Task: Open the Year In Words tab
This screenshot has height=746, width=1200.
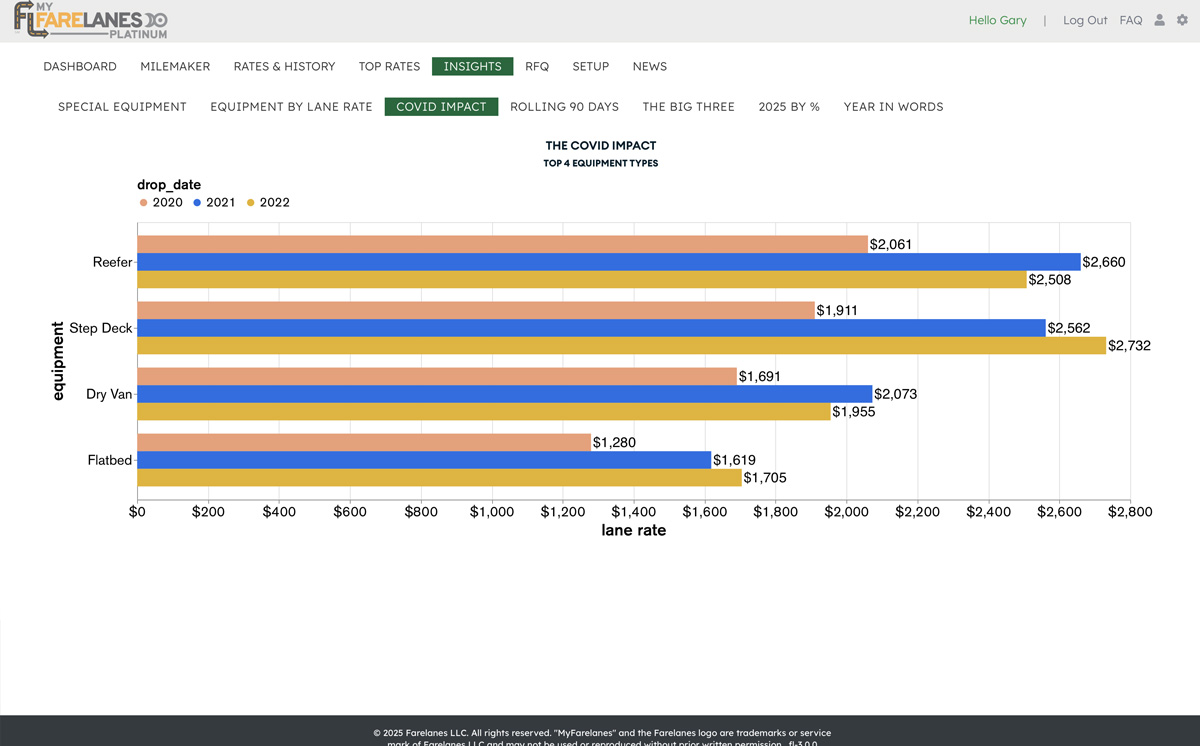Action: point(893,107)
